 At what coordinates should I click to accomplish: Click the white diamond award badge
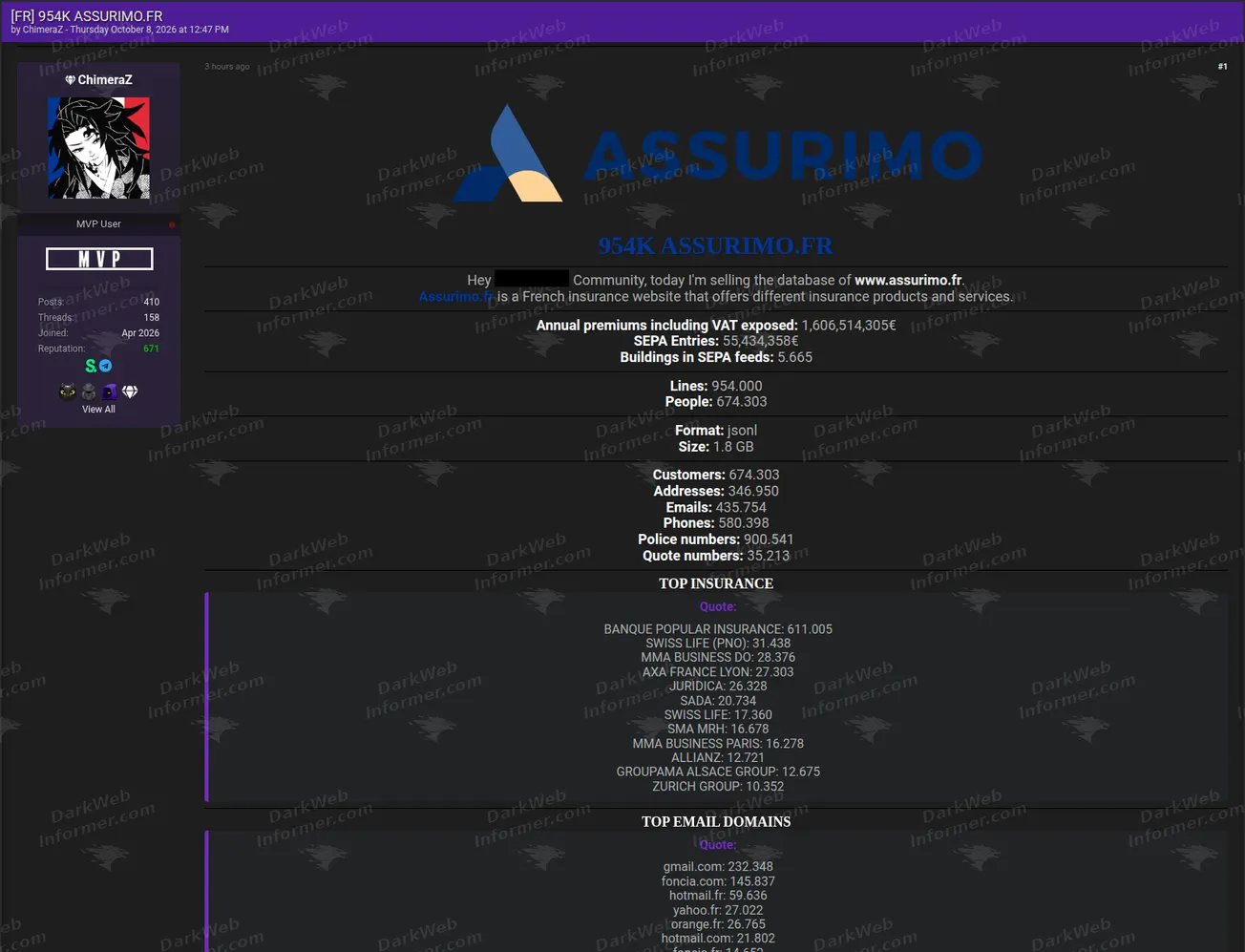(x=131, y=391)
